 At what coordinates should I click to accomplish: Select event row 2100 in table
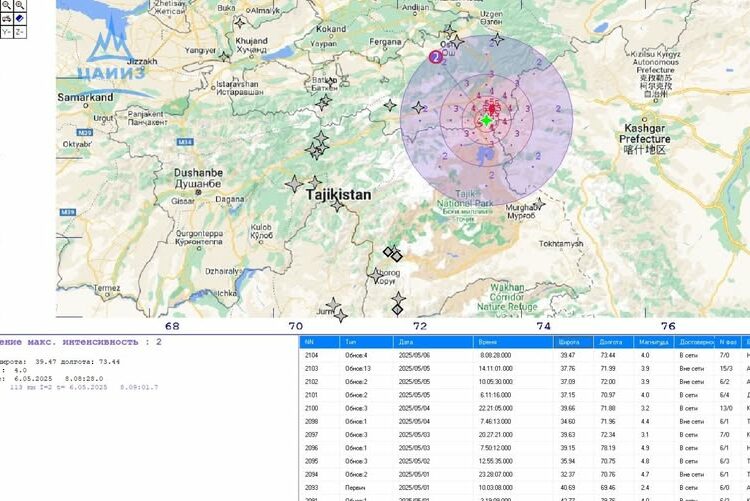pos(500,407)
